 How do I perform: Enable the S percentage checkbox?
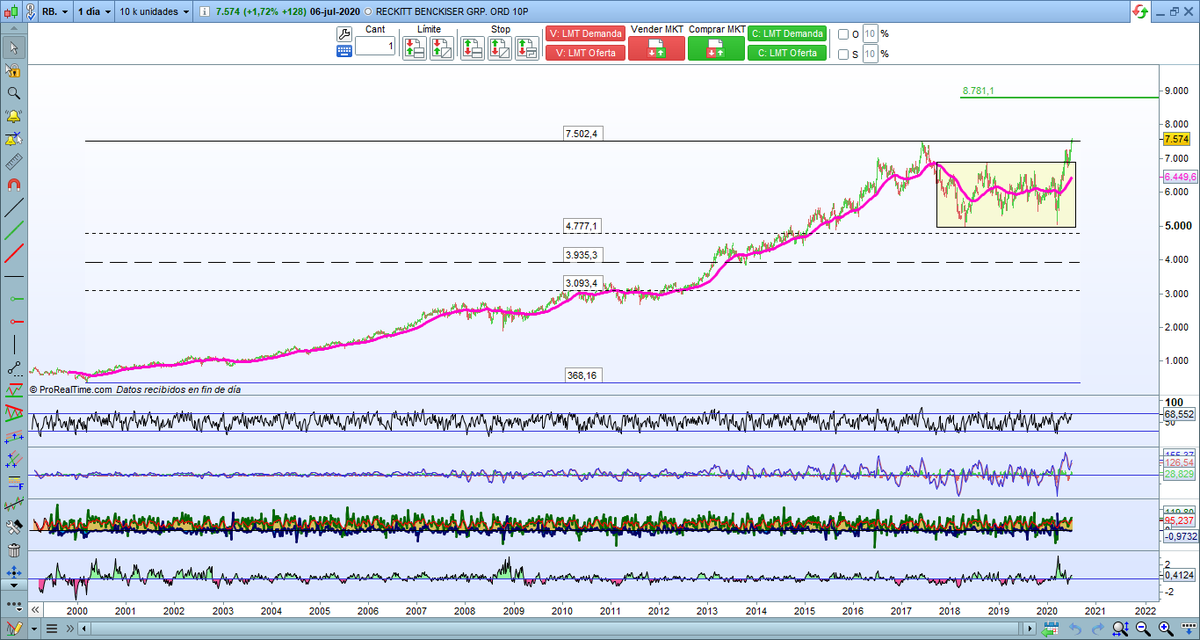[x=844, y=54]
